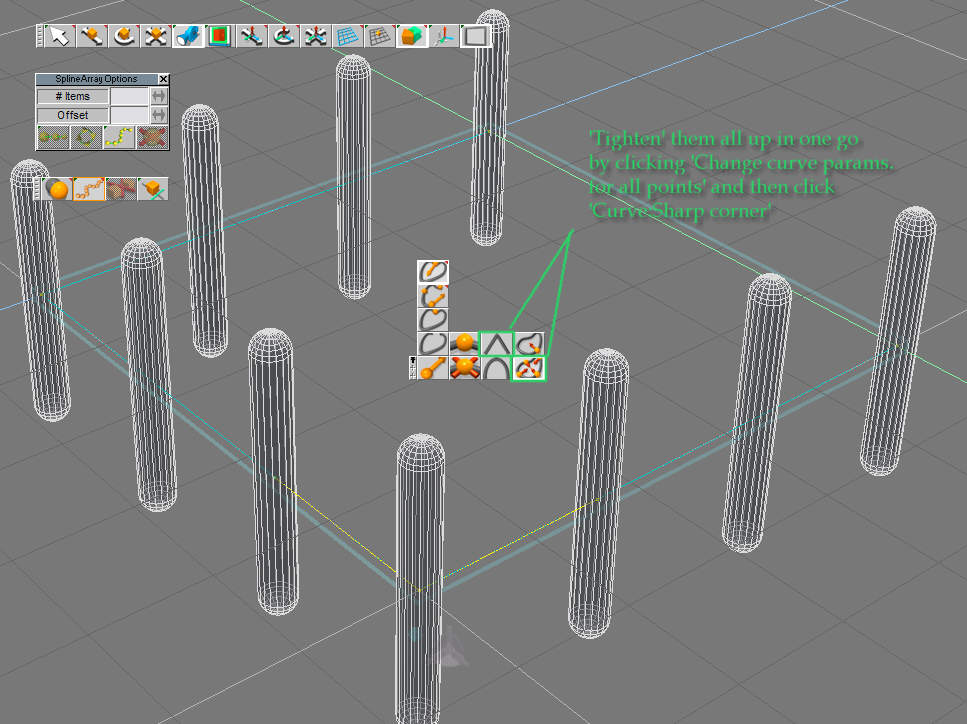Click the Curve Sharp corner icon
Viewport: 967px width, 724px height.
497,344
